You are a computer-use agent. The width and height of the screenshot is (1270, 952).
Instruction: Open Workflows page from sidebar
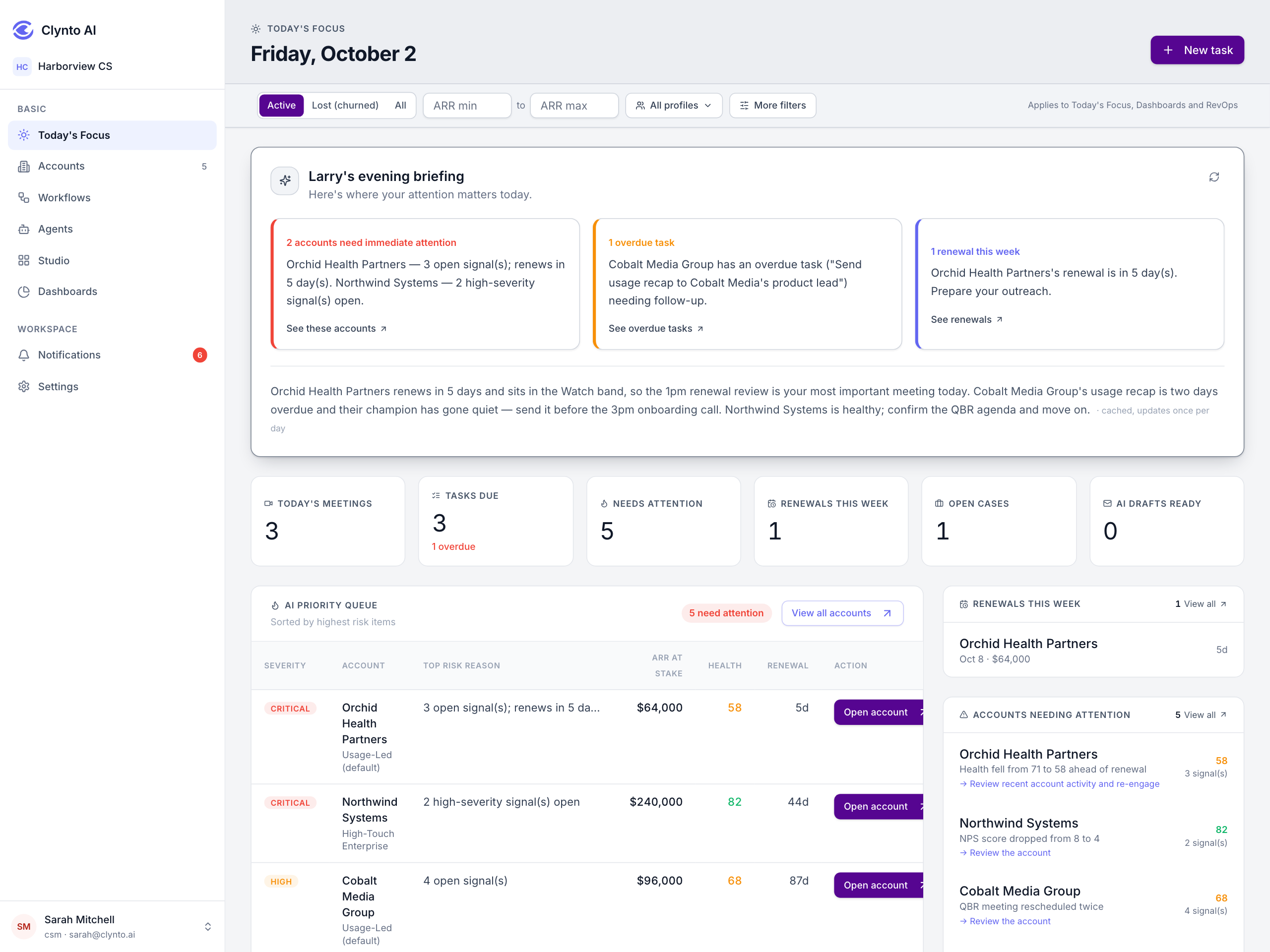click(113, 197)
